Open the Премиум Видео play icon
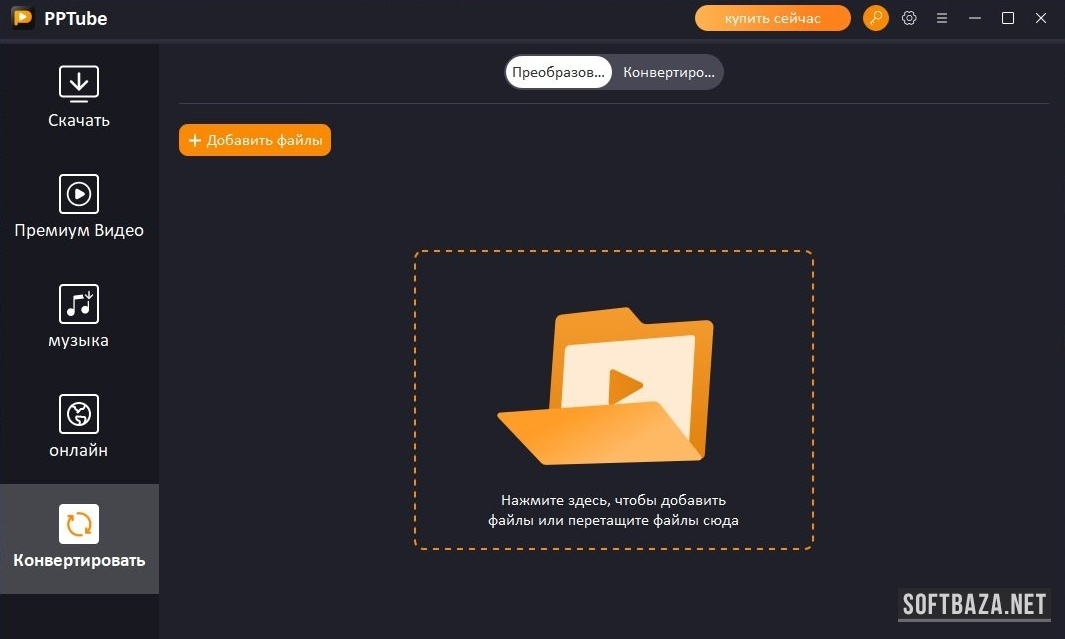1065x639 pixels. (79, 194)
